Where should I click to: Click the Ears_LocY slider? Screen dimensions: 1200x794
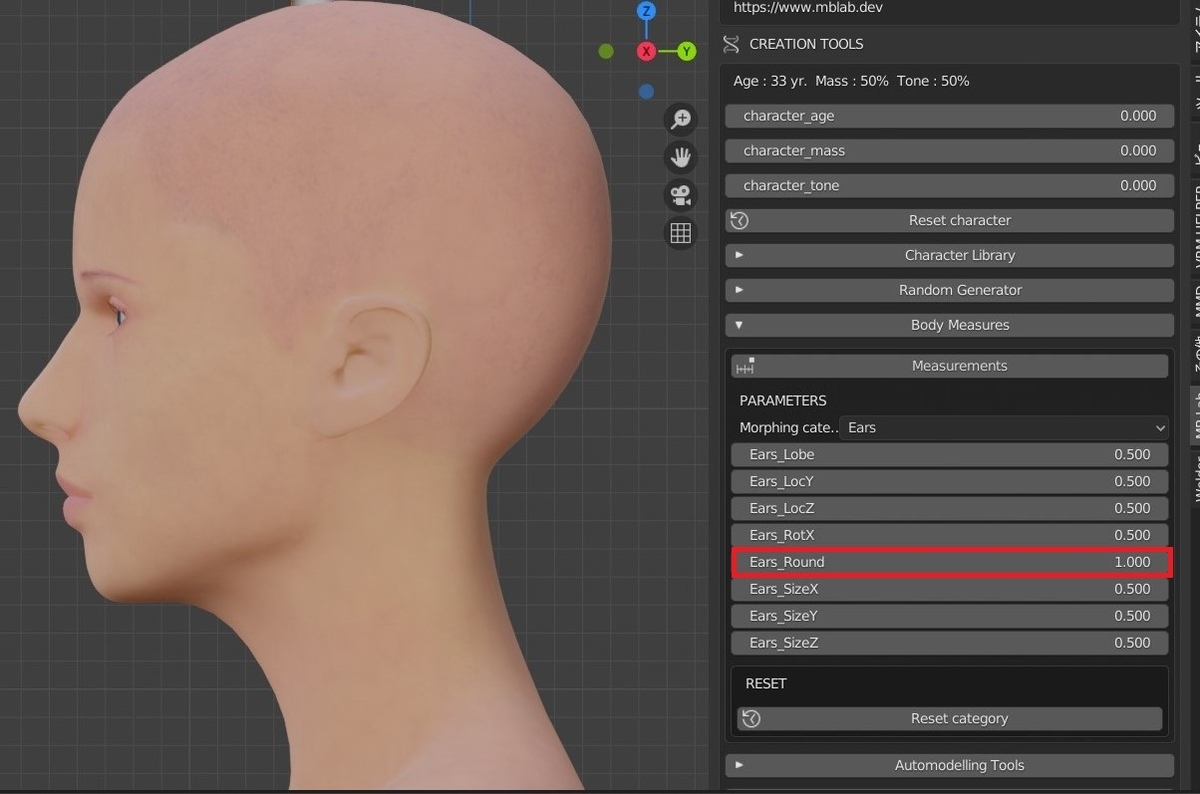pos(949,481)
